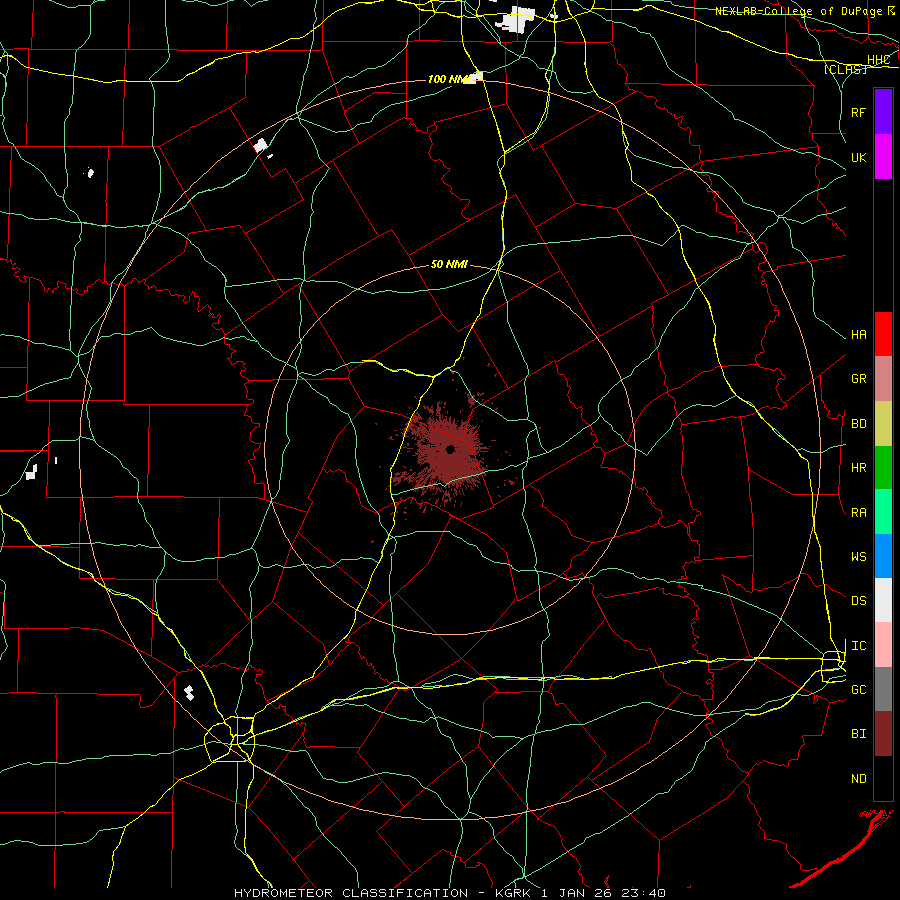The width and height of the screenshot is (900, 900).
Task: Click the light green RA swatch
Action: click(x=883, y=512)
